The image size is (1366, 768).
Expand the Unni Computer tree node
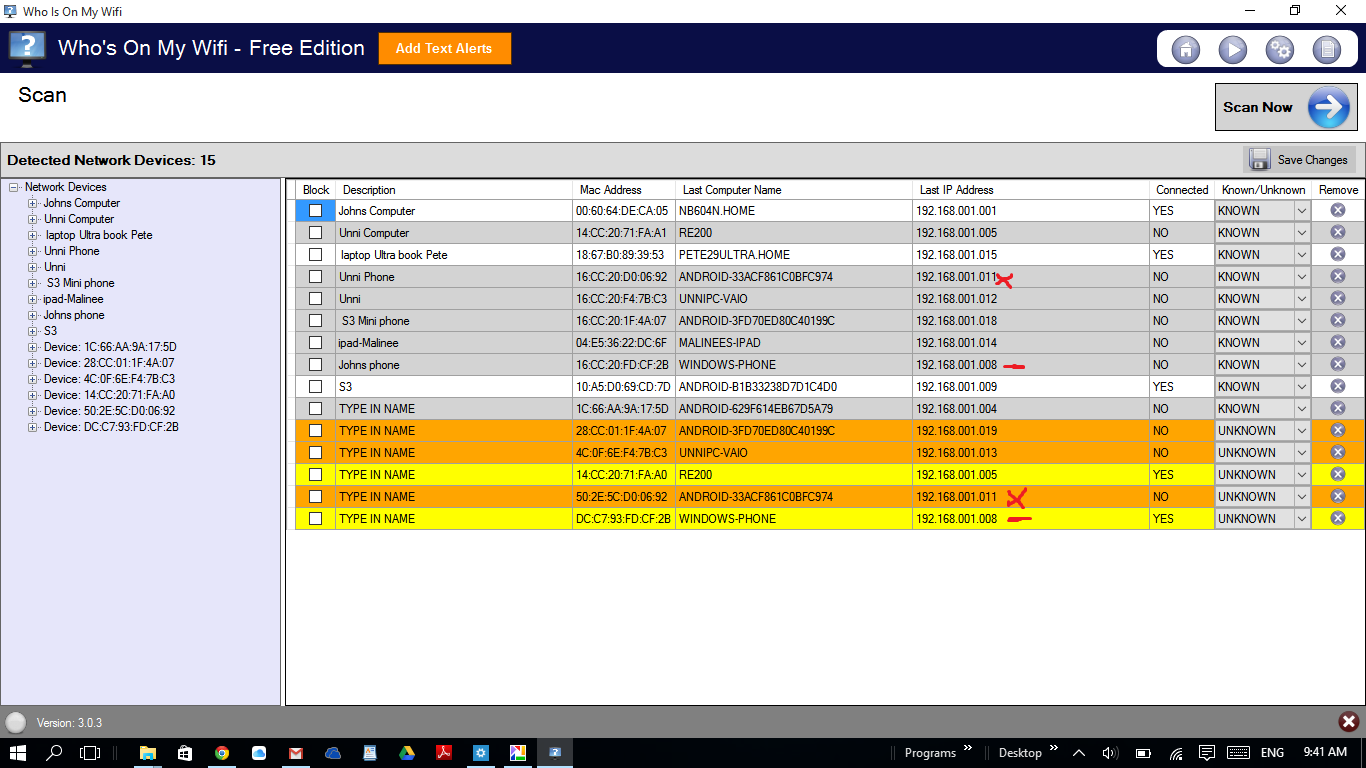pyautogui.click(x=34, y=219)
